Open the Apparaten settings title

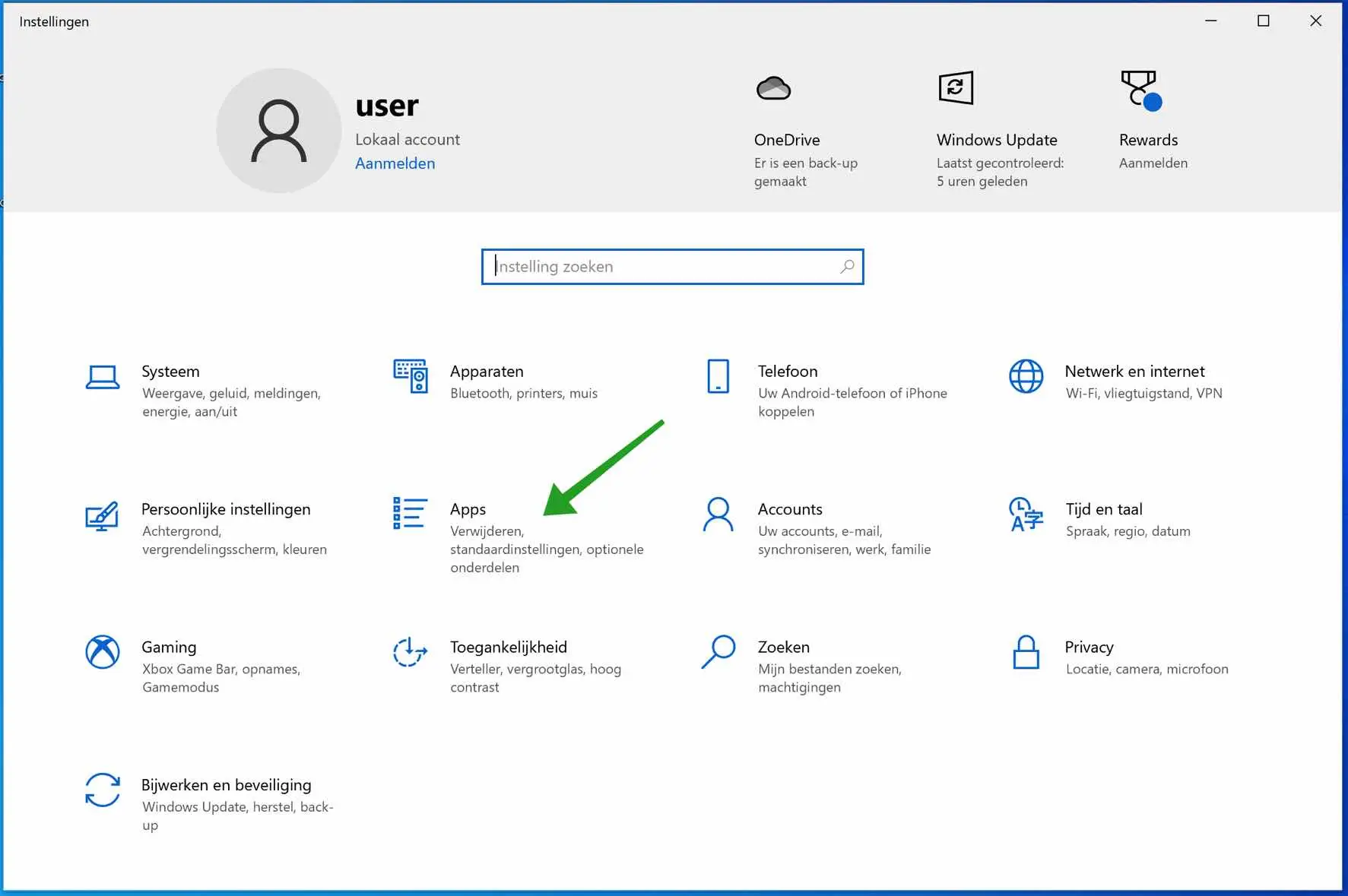coord(487,372)
